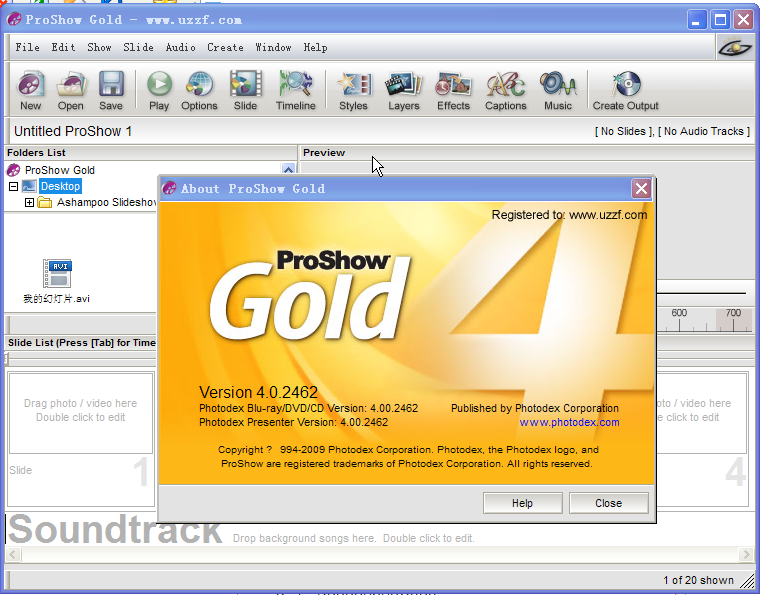Click the Untitled ProShow 1 title
The image size is (760, 595).
[73, 131]
